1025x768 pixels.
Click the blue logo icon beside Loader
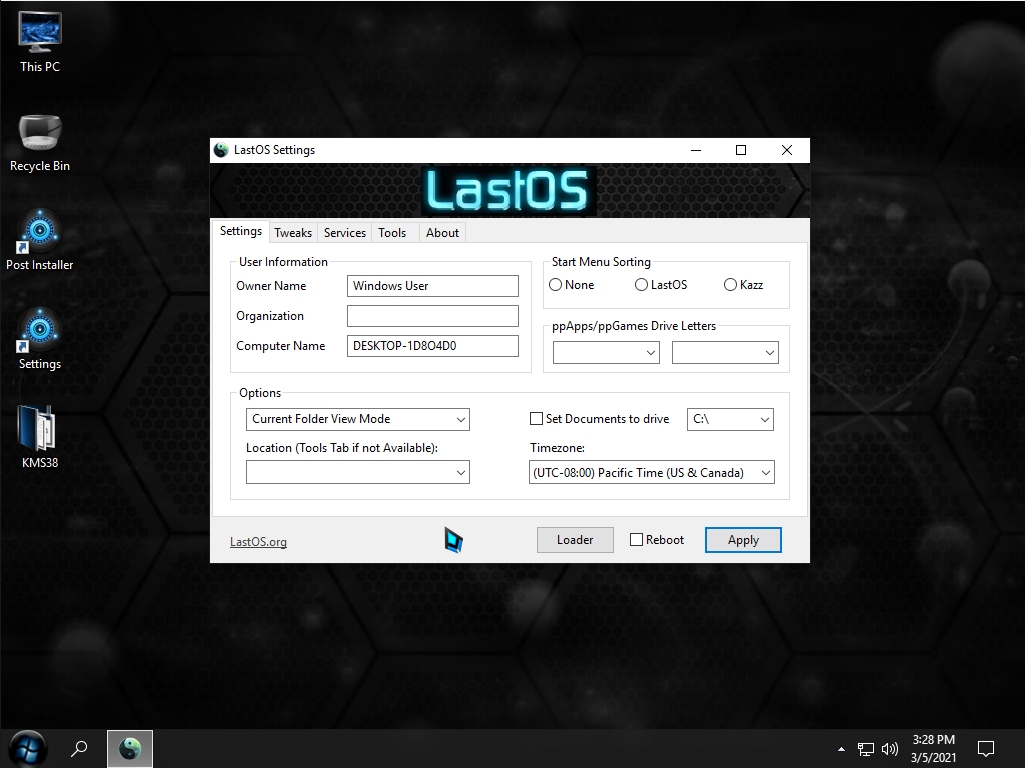coord(454,540)
